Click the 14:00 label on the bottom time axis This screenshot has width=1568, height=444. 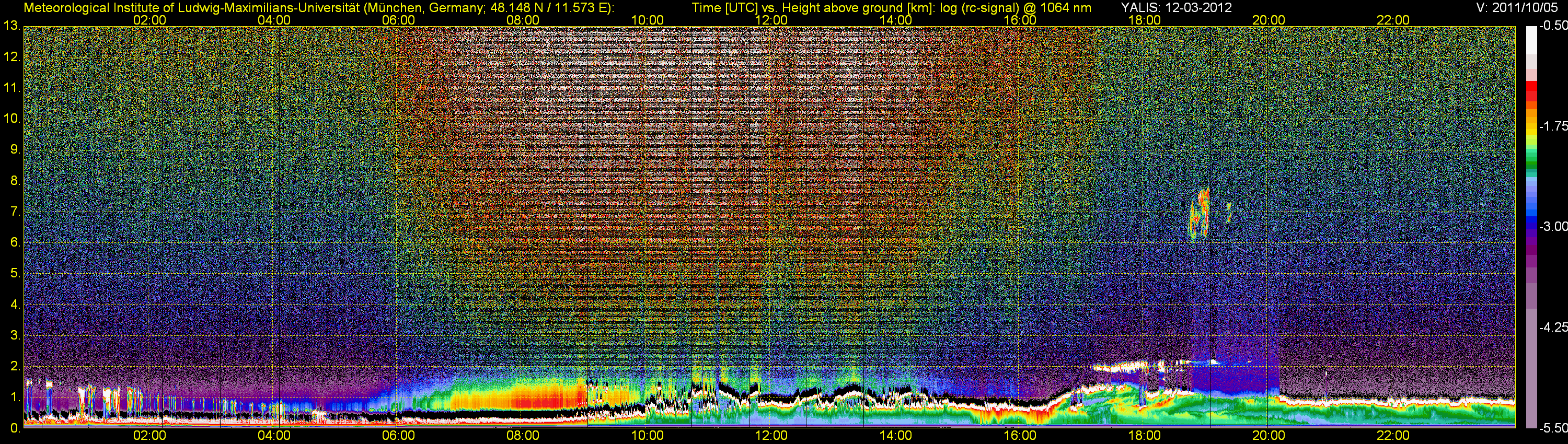(895, 436)
